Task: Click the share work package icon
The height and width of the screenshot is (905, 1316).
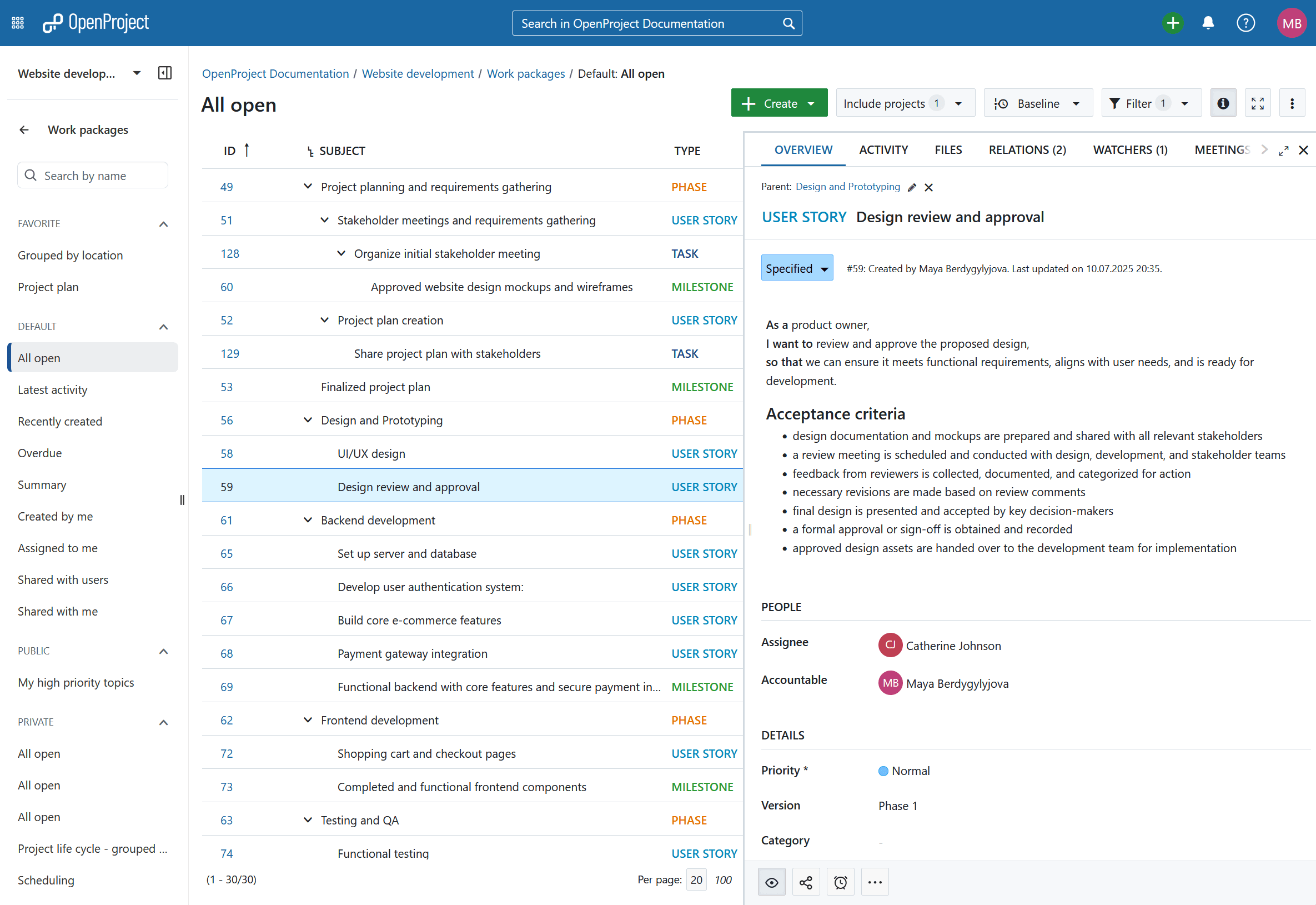Action: point(805,882)
